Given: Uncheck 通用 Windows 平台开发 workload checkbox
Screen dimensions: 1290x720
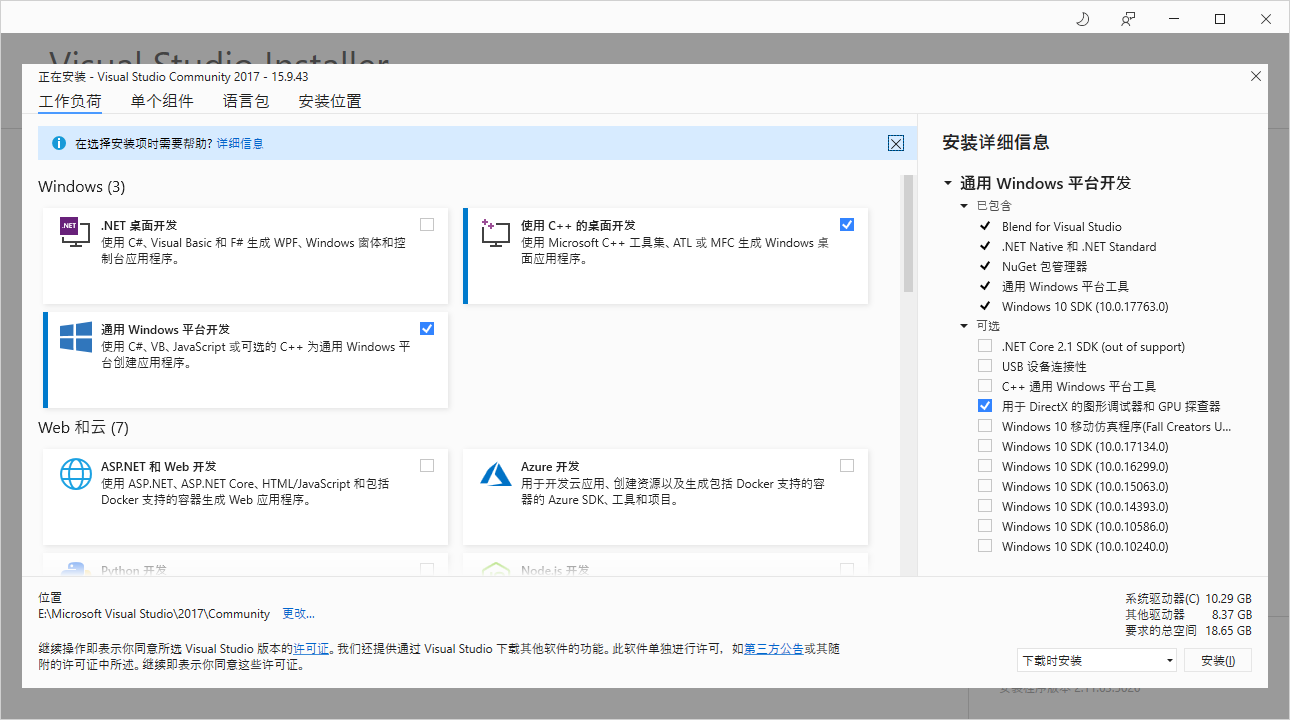Looking at the screenshot, I should [427, 328].
